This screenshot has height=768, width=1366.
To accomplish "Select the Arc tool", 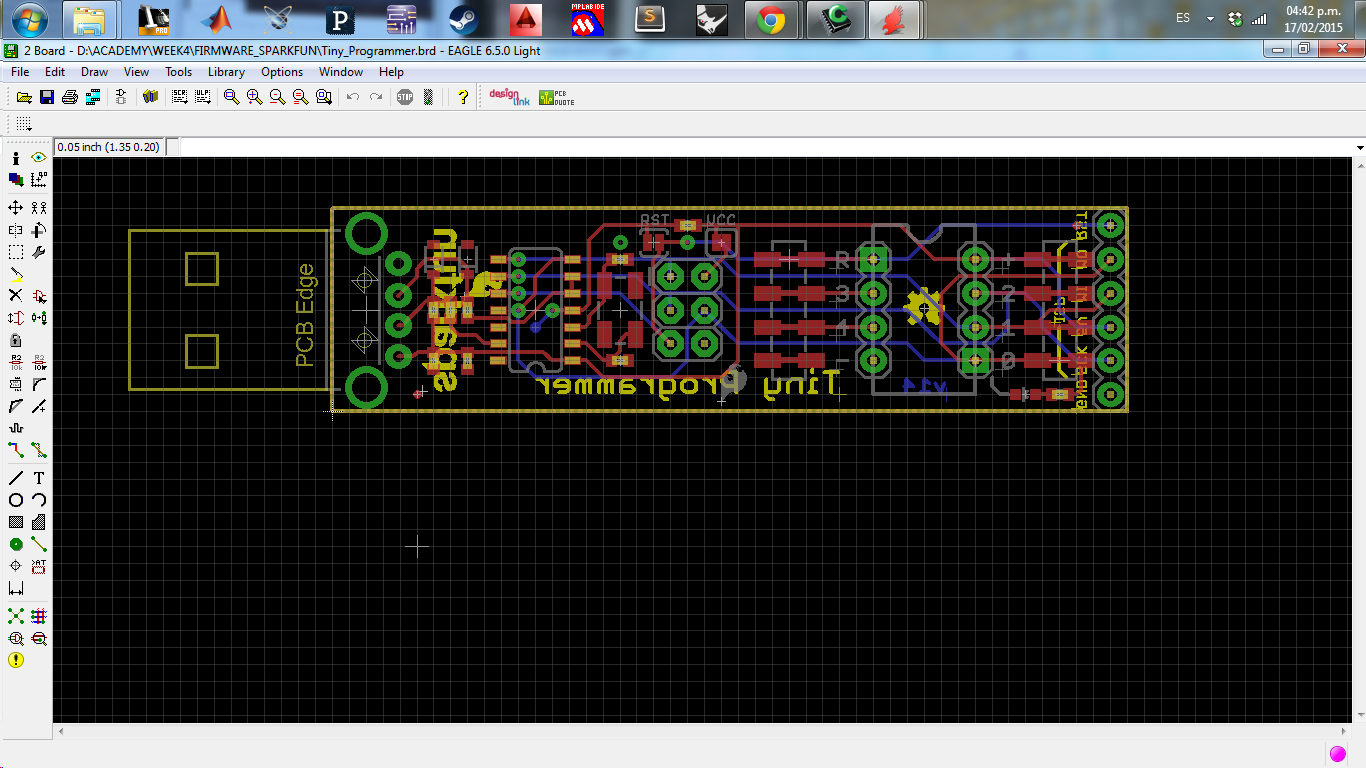I will 39,500.
